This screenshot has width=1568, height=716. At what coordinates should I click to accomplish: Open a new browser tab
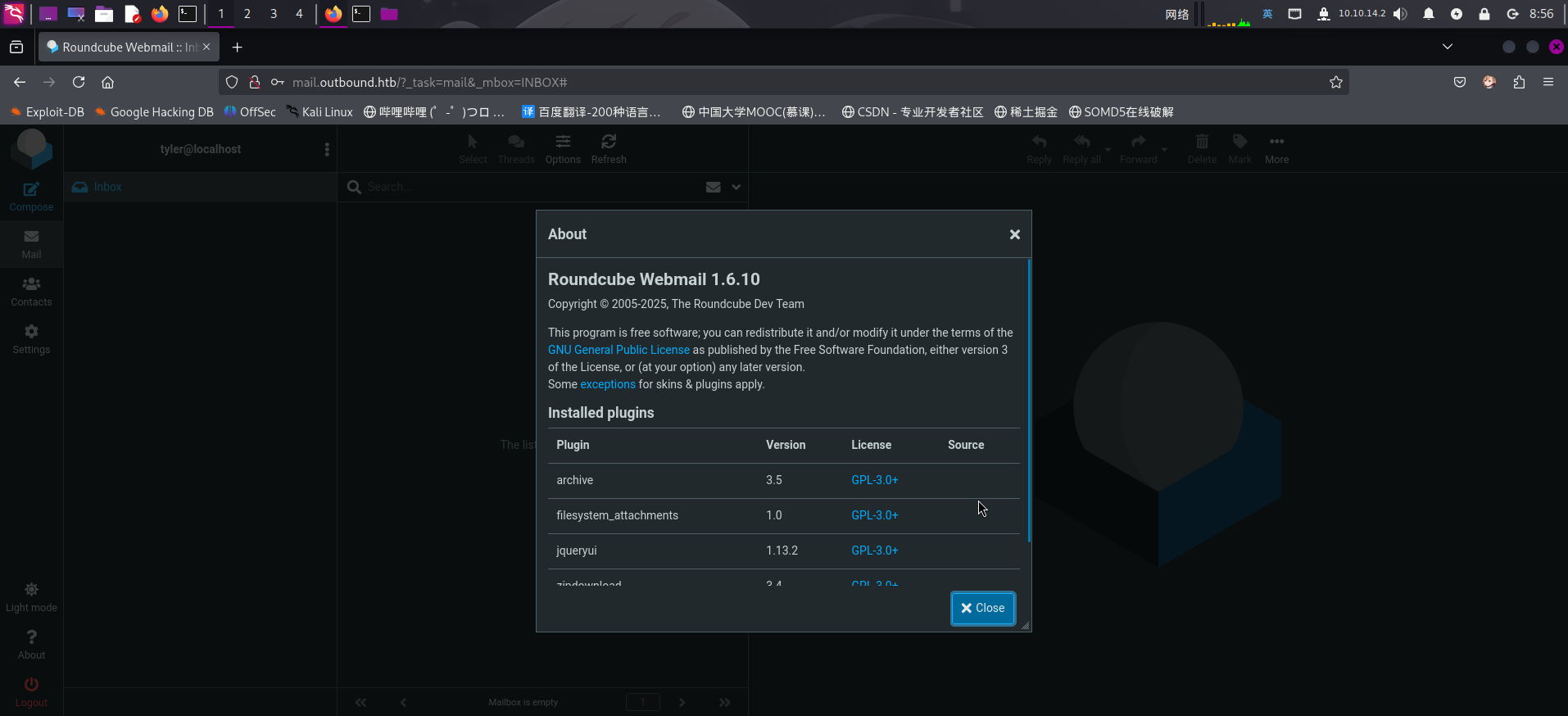pyautogui.click(x=237, y=48)
